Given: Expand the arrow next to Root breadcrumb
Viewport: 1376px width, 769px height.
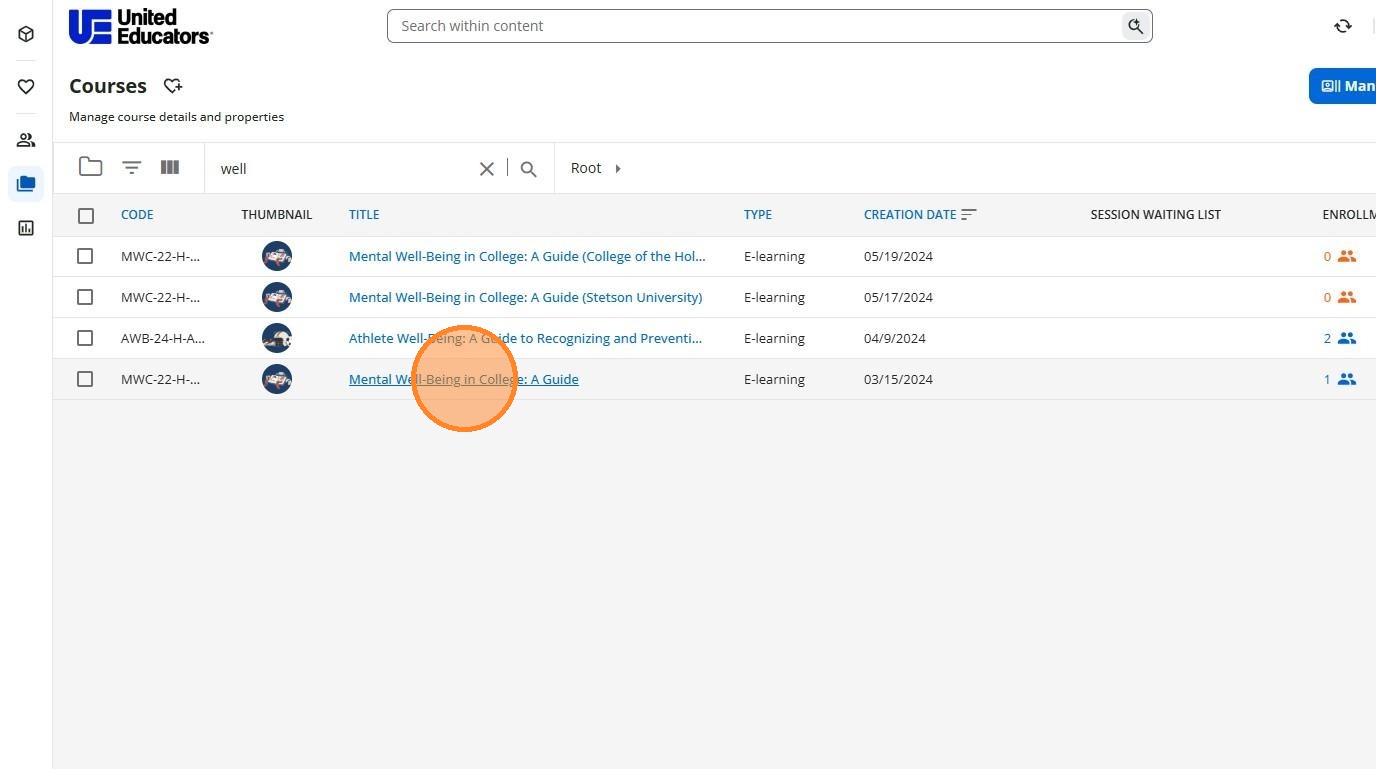Looking at the screenshot, I should (618, 168).
